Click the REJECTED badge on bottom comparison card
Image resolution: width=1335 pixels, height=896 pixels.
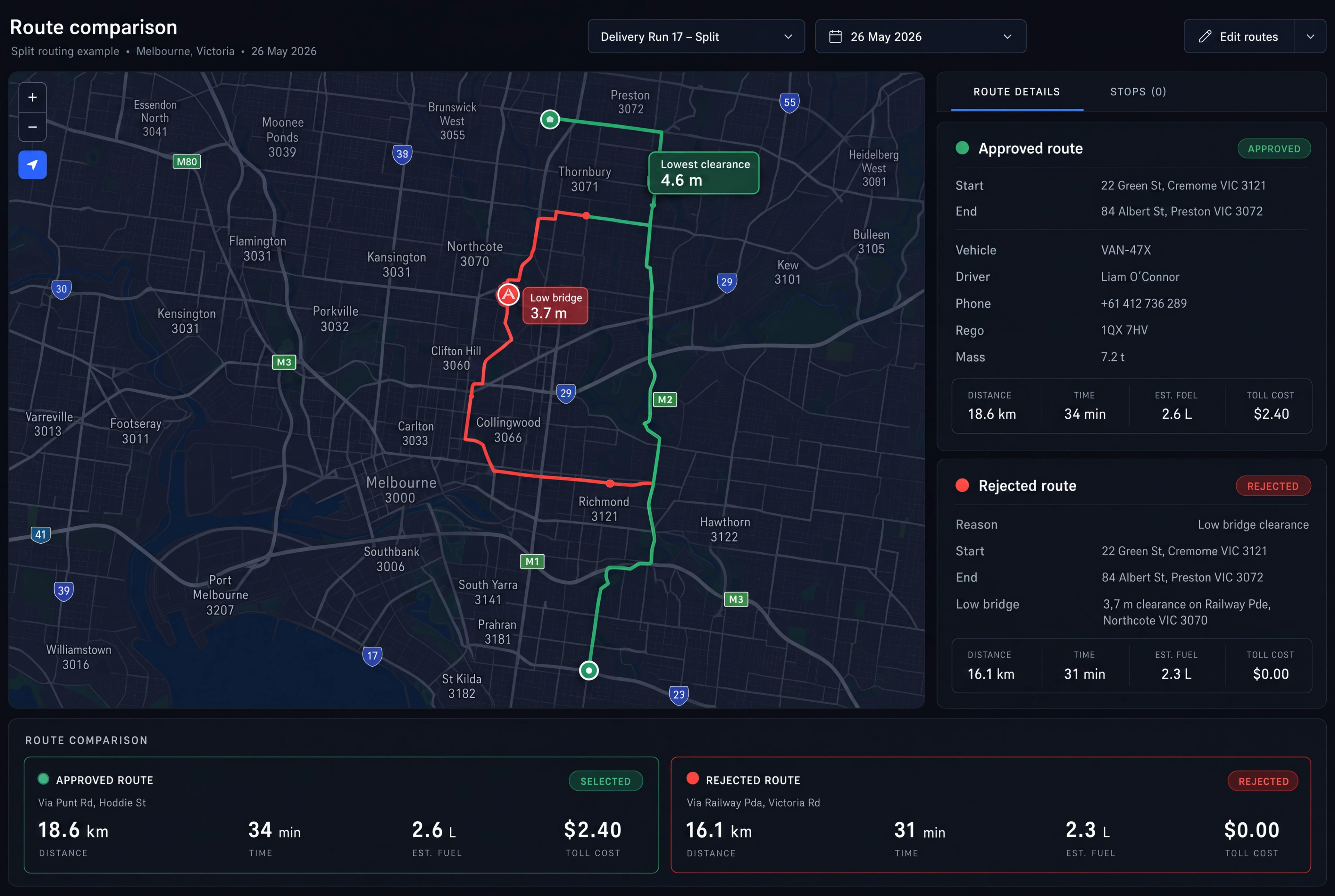pyautogui.click(x=1263, y=781)
